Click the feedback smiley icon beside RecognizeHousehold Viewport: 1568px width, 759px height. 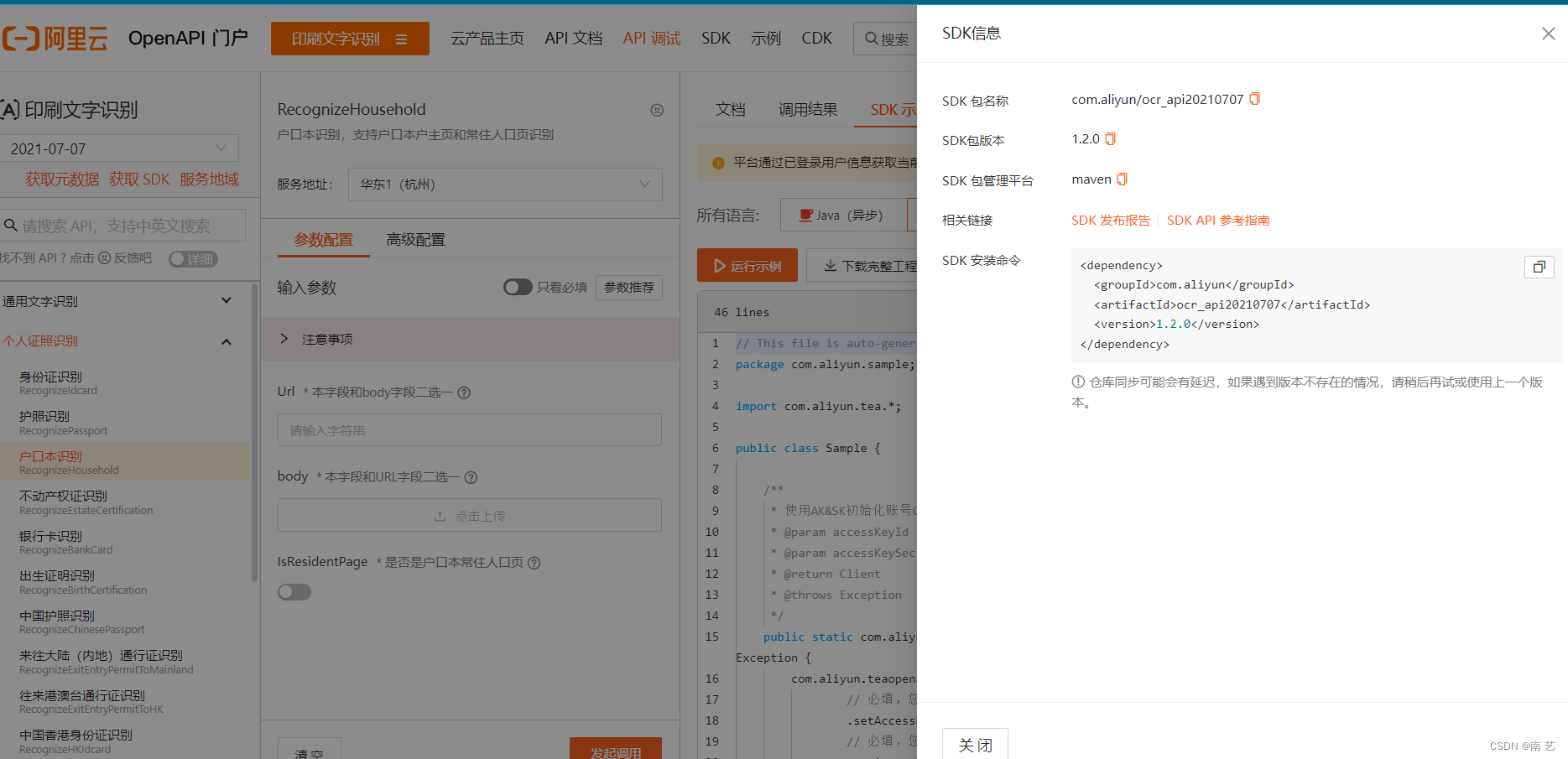(657, 110)
